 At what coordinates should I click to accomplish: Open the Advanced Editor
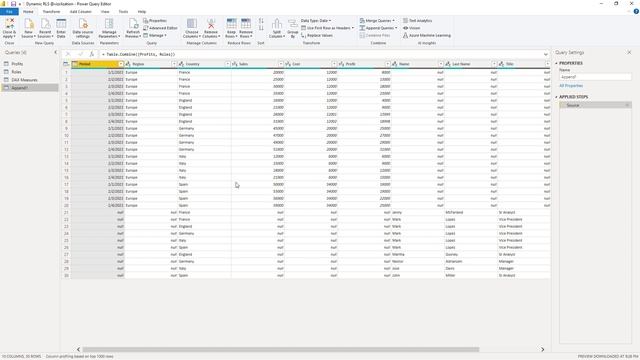point(160,28)
